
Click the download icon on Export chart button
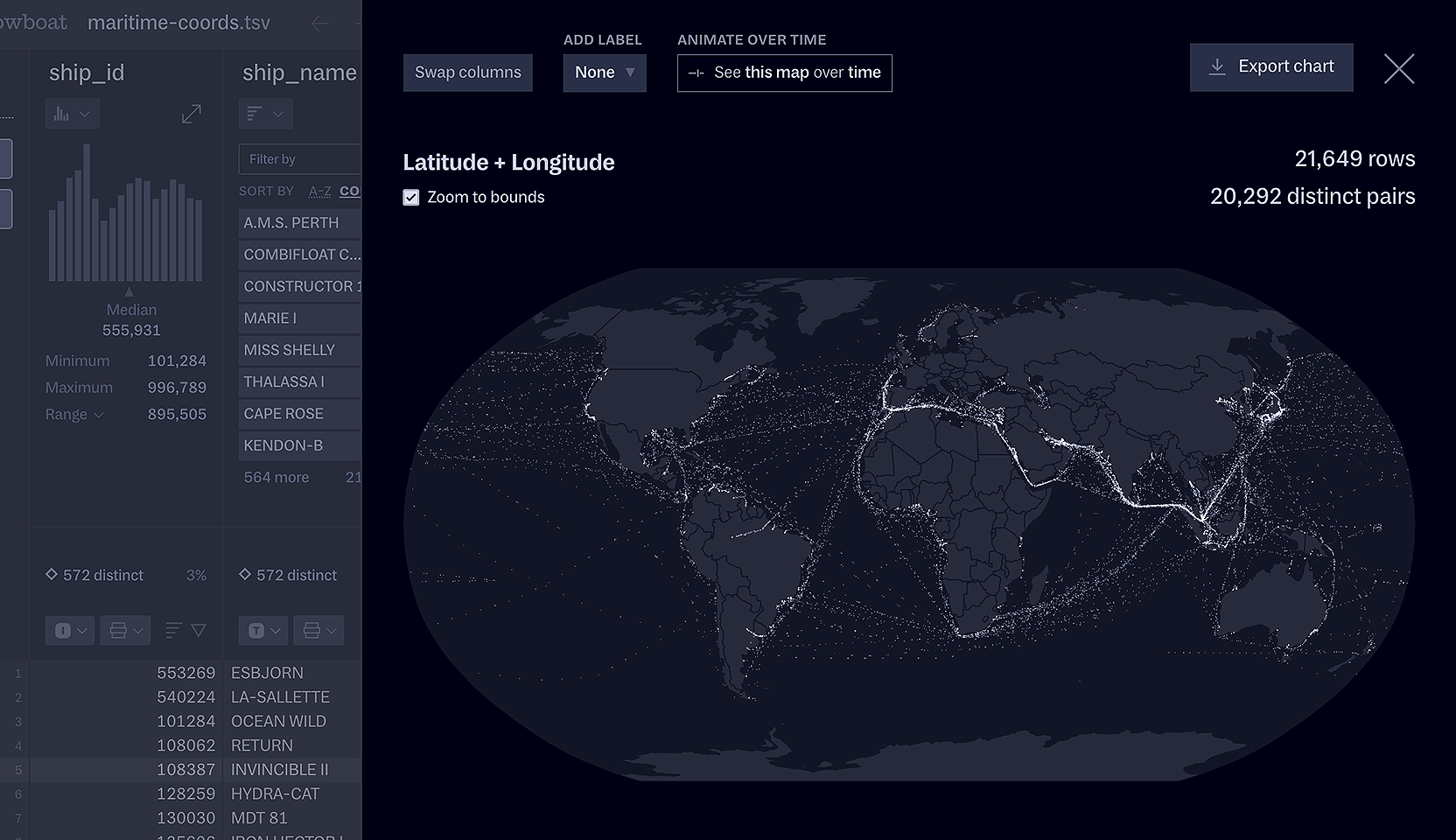click(x=1217, y=66)
